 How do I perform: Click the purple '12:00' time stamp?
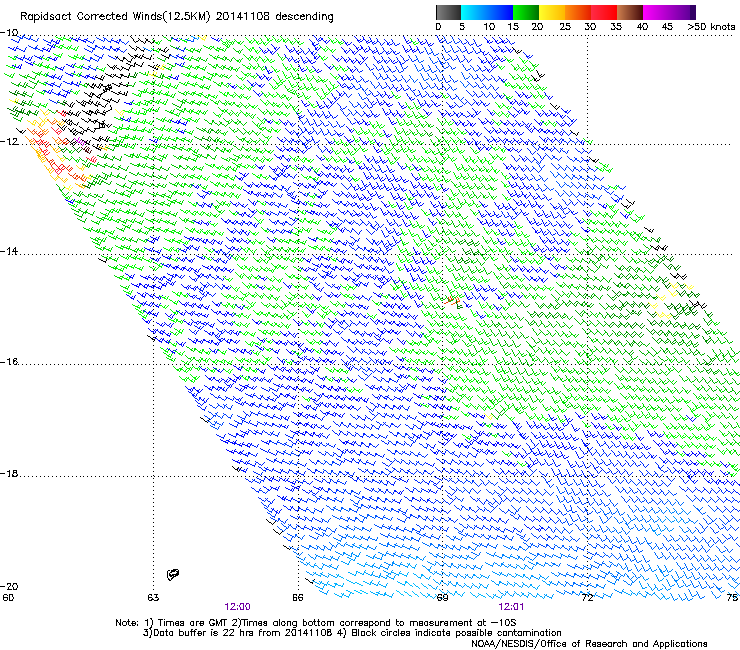(x=237, y=607)
